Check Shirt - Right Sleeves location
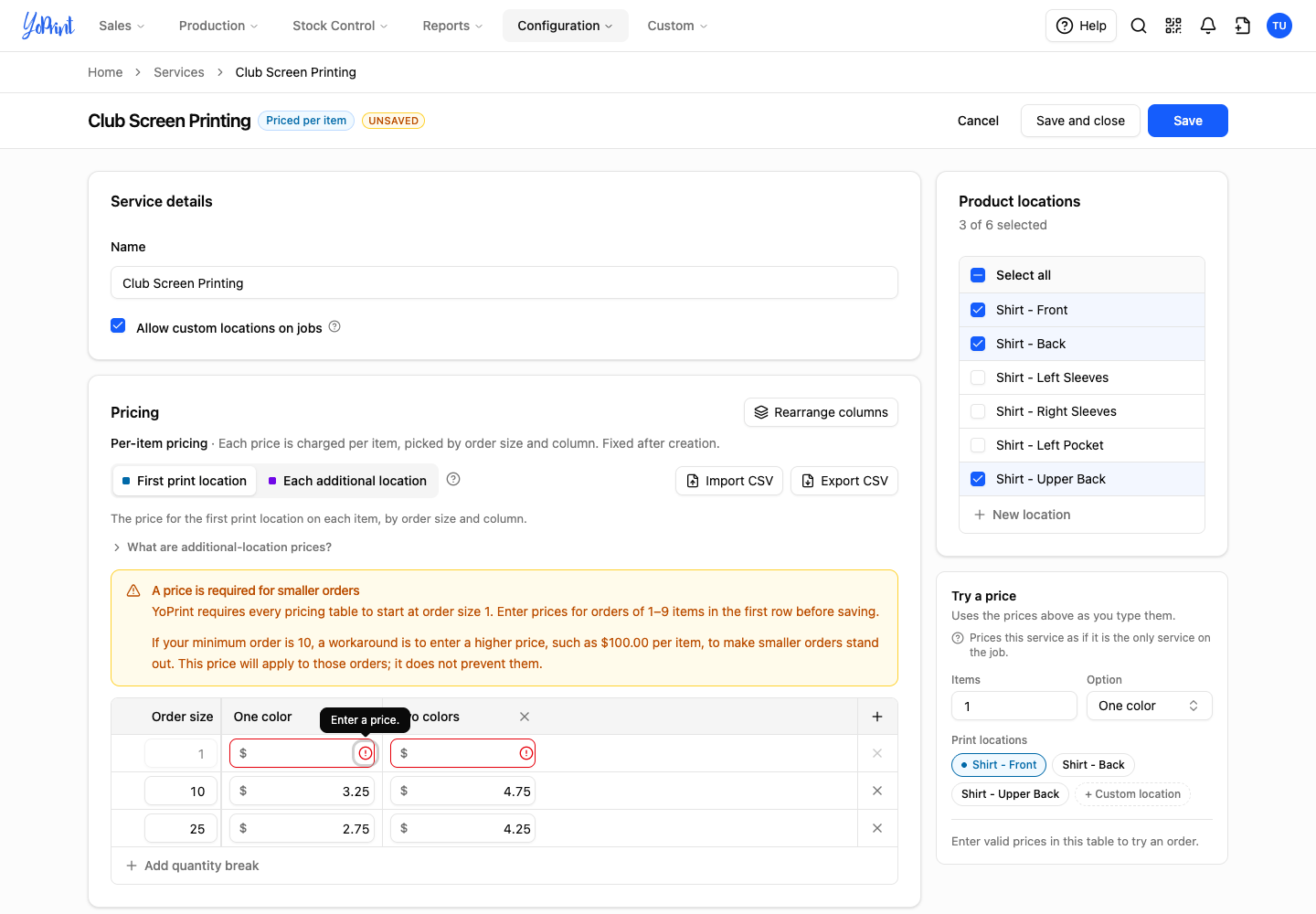 click(978, 411)
